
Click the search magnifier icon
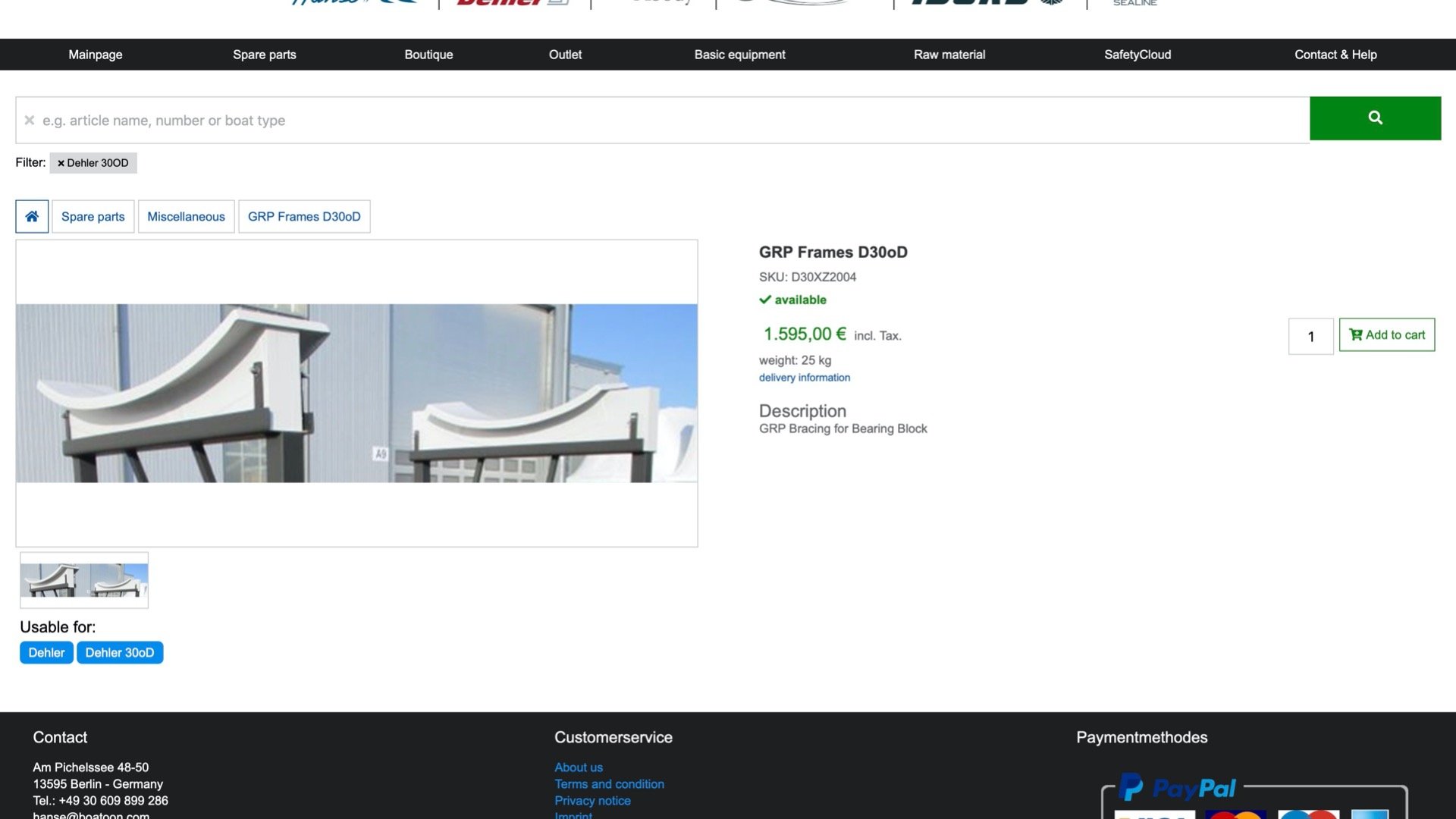(1375, 118)
